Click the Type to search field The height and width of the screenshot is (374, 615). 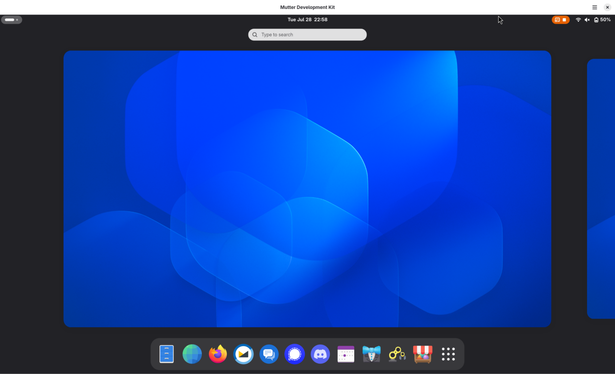(x=308, y=34)
